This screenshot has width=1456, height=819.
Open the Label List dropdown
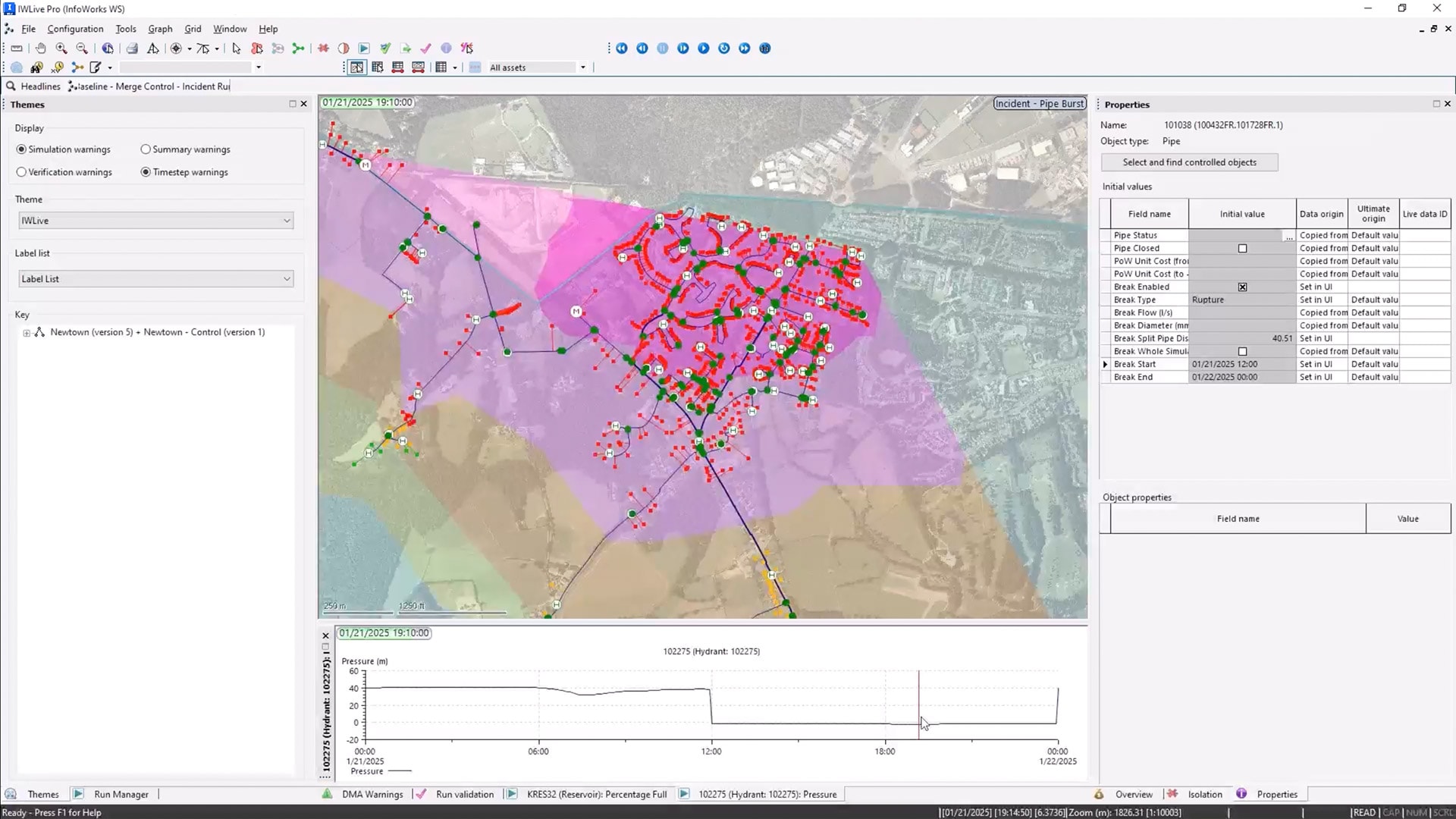pos(155,279)
